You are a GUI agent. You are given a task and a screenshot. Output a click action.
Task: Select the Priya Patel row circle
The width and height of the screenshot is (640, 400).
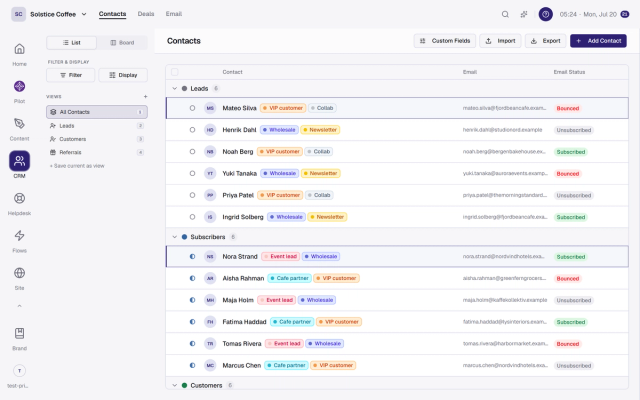click(192, 195)
